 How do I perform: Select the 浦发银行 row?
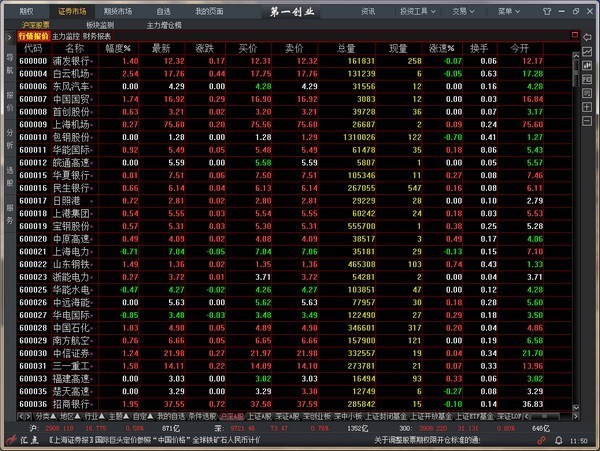coord(294,61)
